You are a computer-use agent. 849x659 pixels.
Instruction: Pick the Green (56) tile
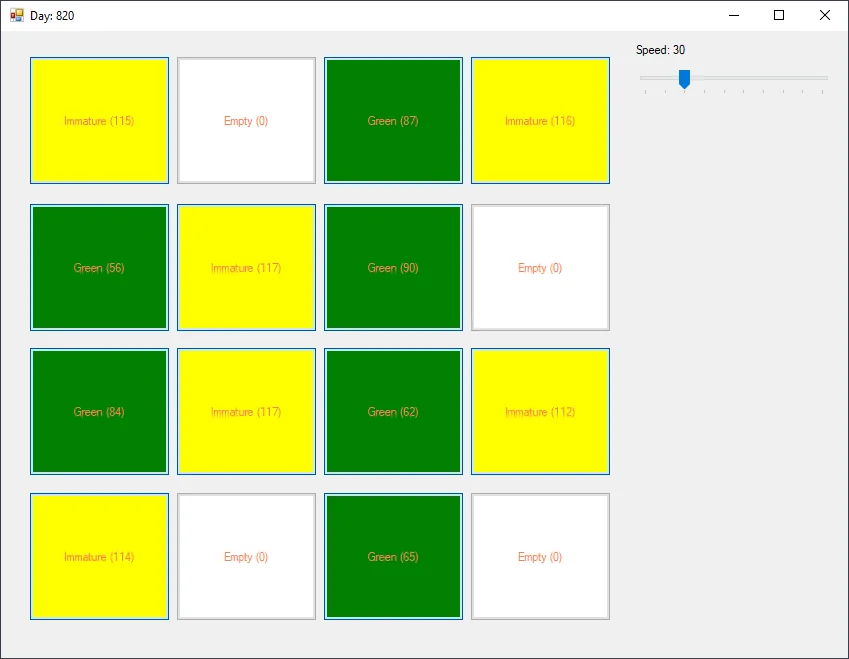click(x=100, y=267)
